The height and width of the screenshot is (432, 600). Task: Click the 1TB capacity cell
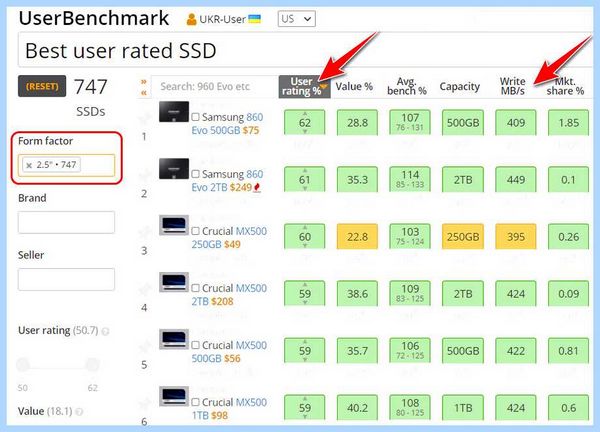(463, 408)
